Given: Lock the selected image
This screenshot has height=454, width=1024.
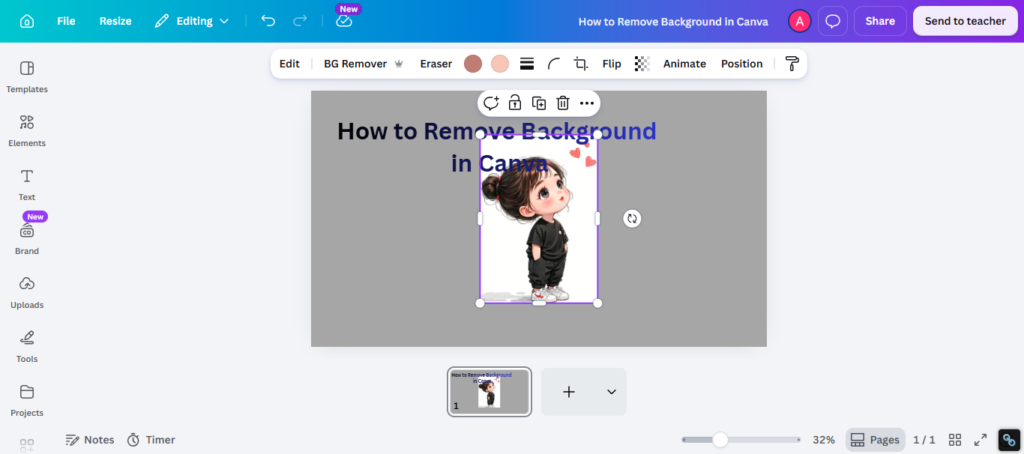Looking at the screenshot, I should 515,103.
